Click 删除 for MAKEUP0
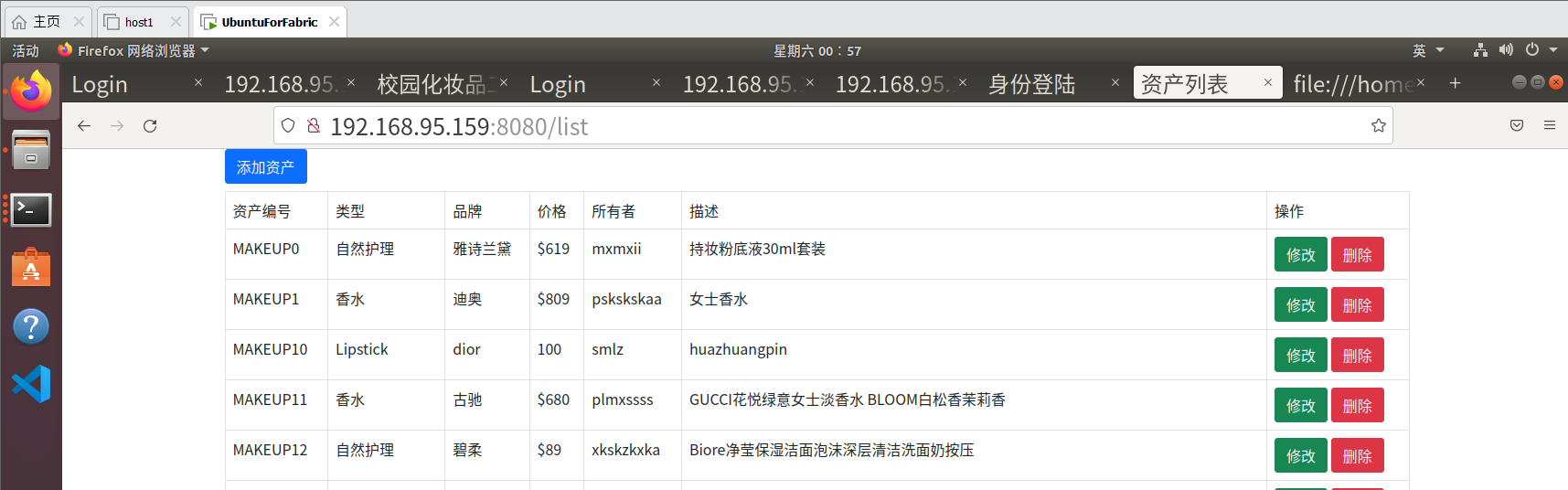 [x=1358, y=254]
